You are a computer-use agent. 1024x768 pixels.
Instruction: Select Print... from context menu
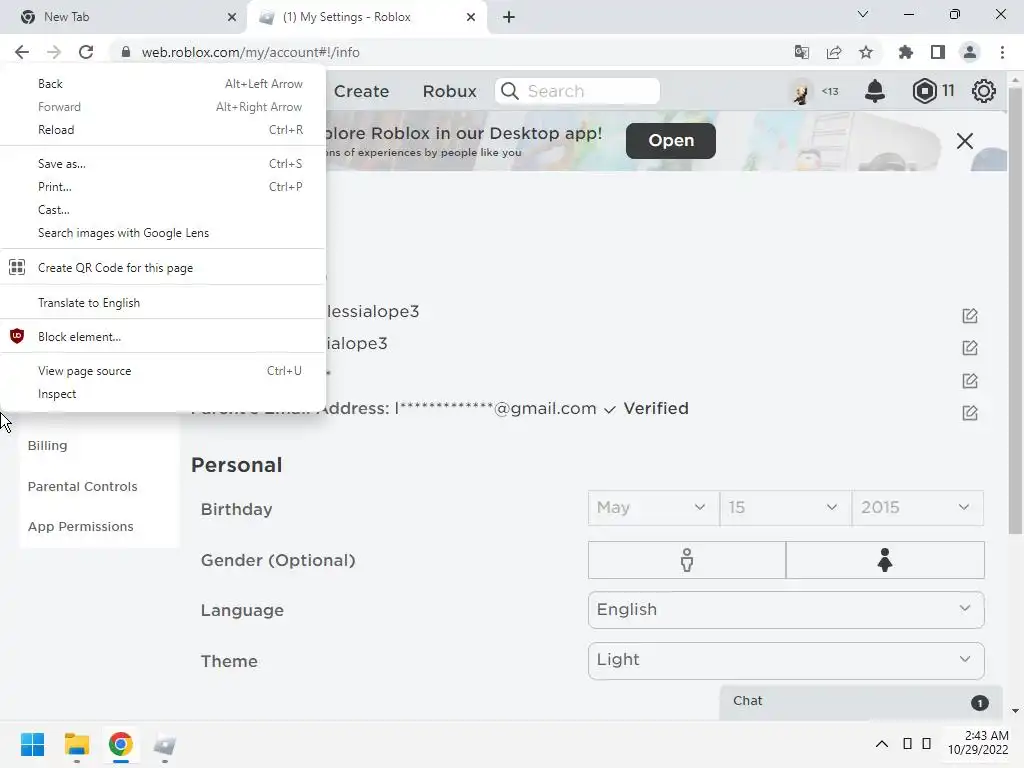[163, 187]
